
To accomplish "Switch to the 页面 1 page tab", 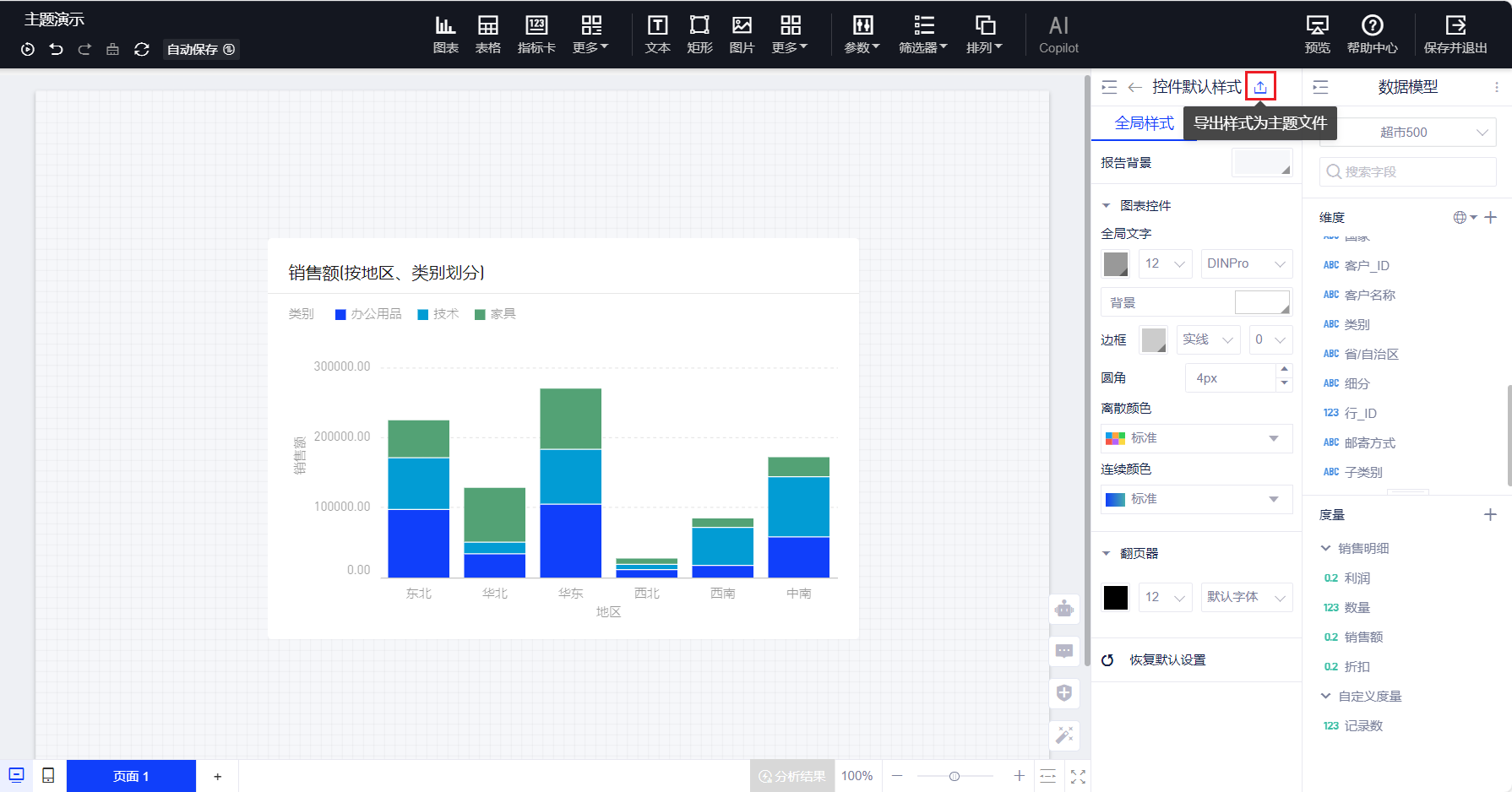I will (131, 776).
